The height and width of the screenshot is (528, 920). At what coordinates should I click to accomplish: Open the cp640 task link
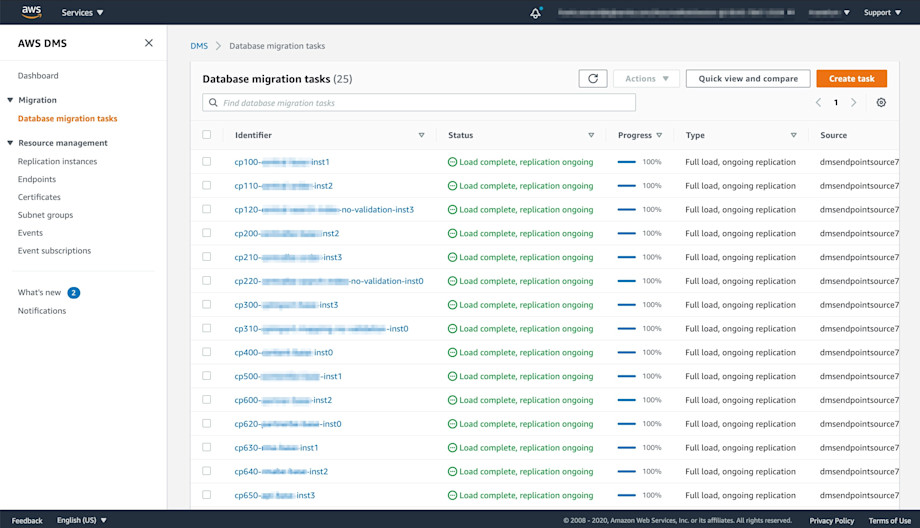click(281, 472)
